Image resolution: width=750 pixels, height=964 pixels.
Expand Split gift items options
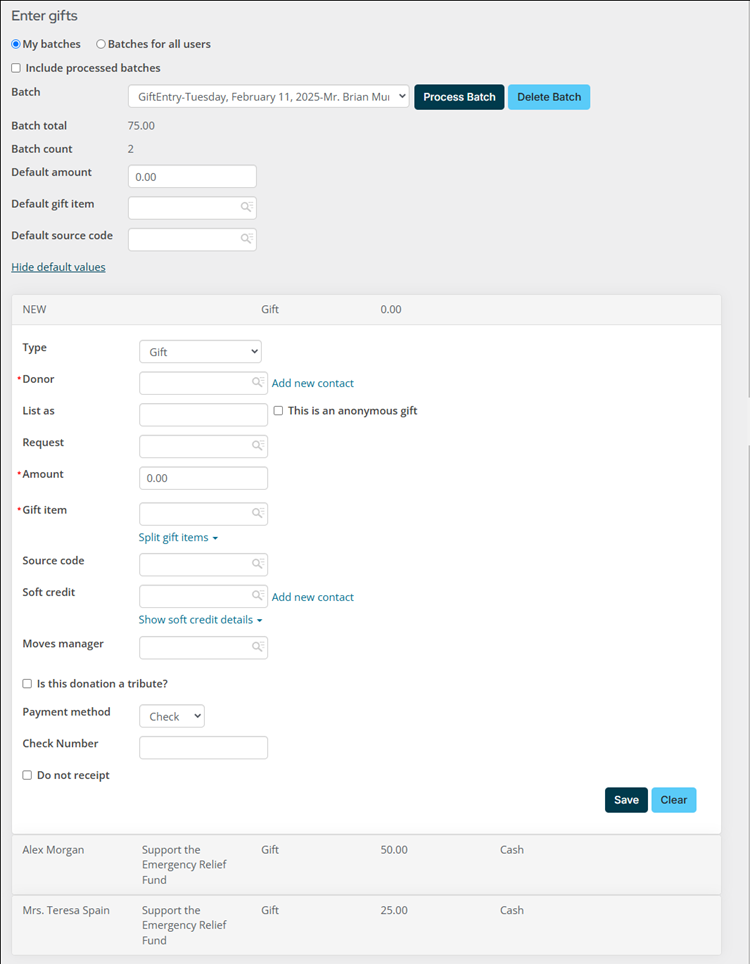pyautogui.click(x=178, y=537)
